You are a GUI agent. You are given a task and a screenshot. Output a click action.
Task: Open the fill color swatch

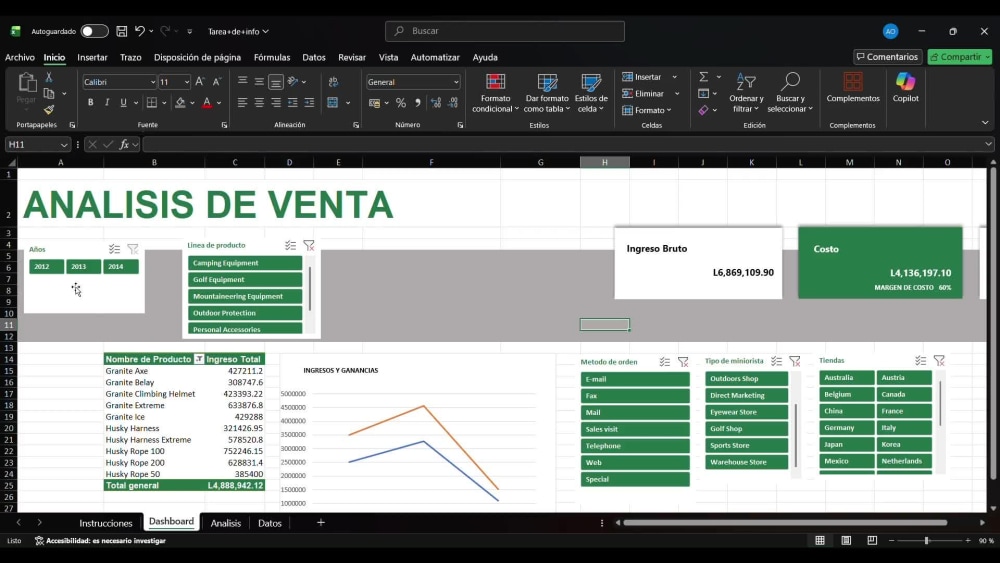coord(180,102)
